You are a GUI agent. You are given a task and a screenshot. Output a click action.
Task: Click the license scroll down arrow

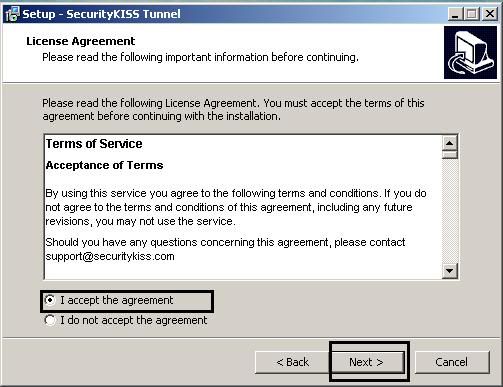point(450,270)
